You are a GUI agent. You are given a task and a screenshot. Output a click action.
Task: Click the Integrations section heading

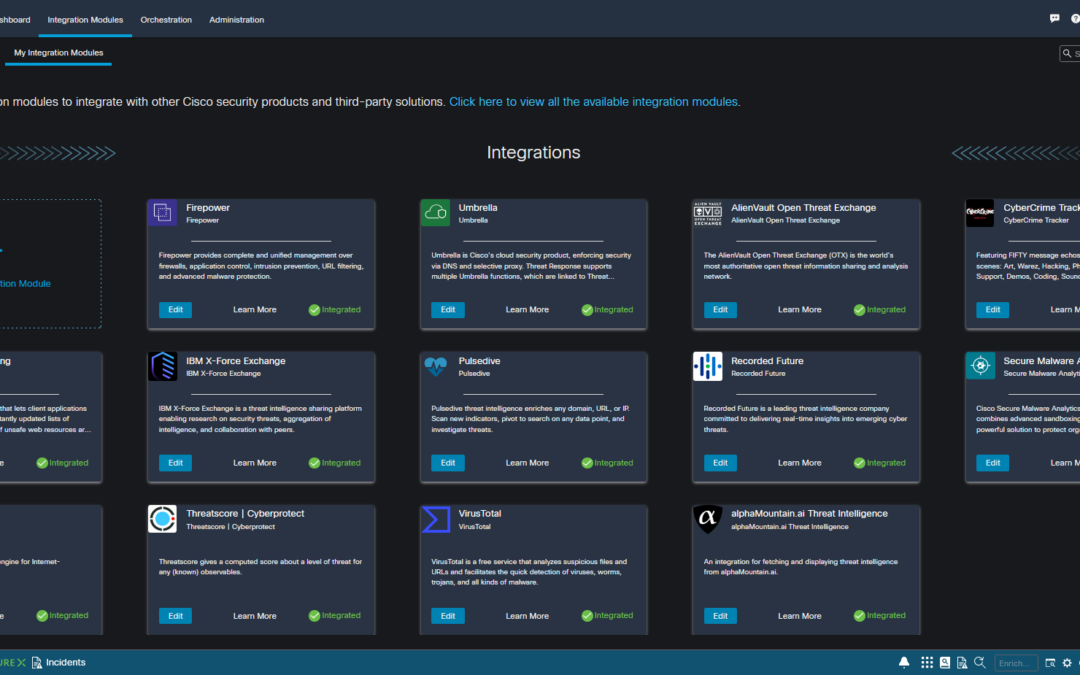pos(534,152)
